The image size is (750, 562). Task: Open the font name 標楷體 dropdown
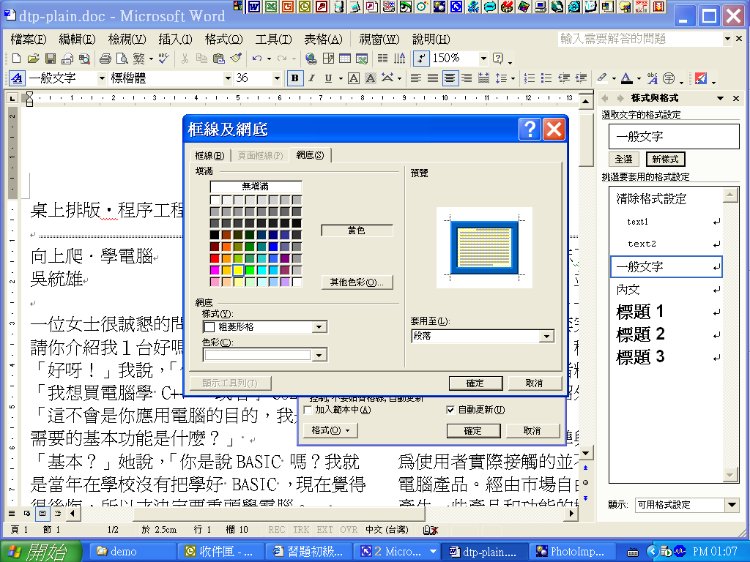228,78
